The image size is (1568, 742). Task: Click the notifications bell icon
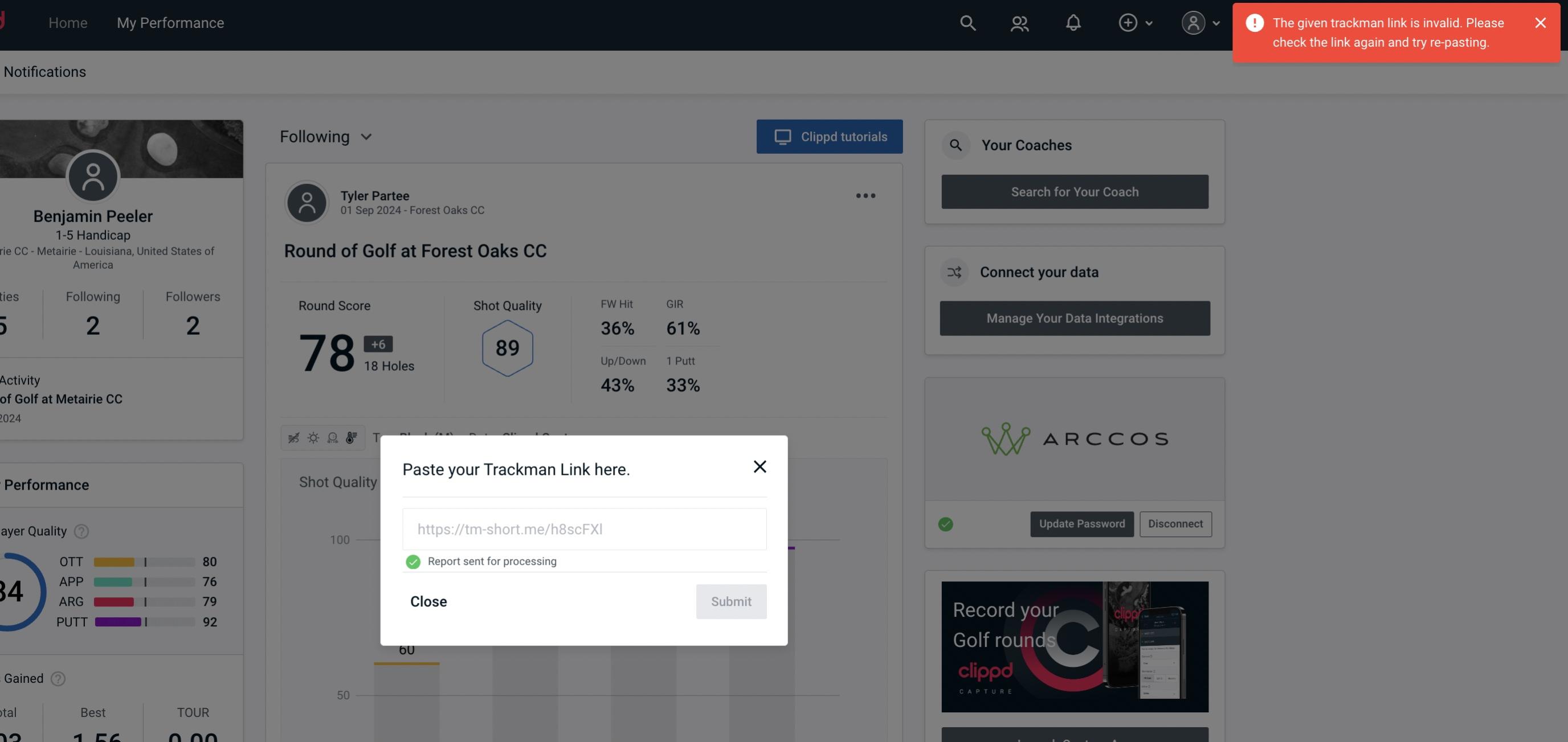coord(1073,22)
